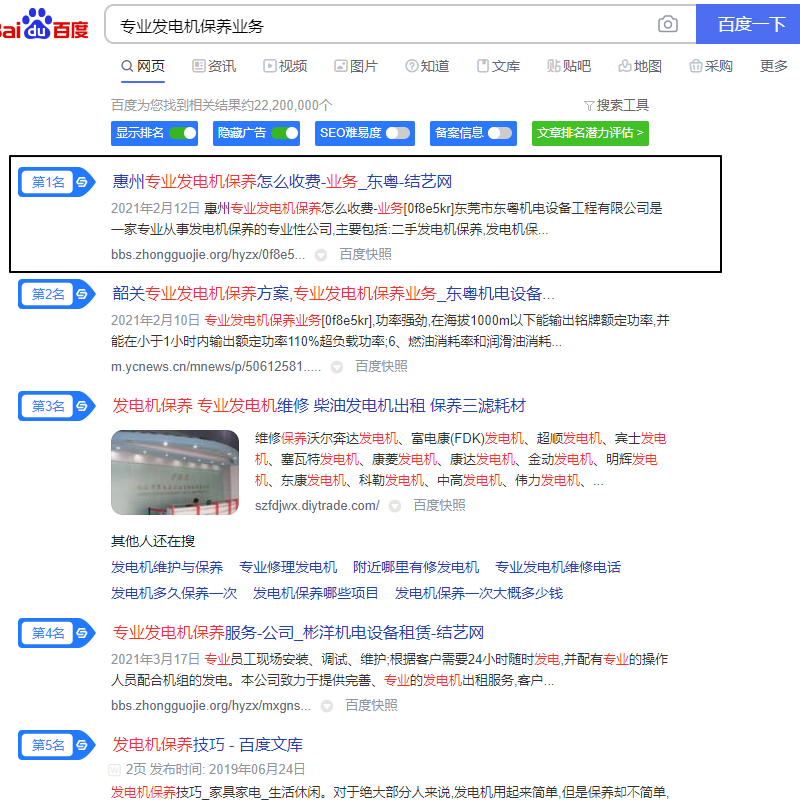This screenshot has width=800, height=800.
Task: Click rank 5 badge swirl icon
Action: 82,745
